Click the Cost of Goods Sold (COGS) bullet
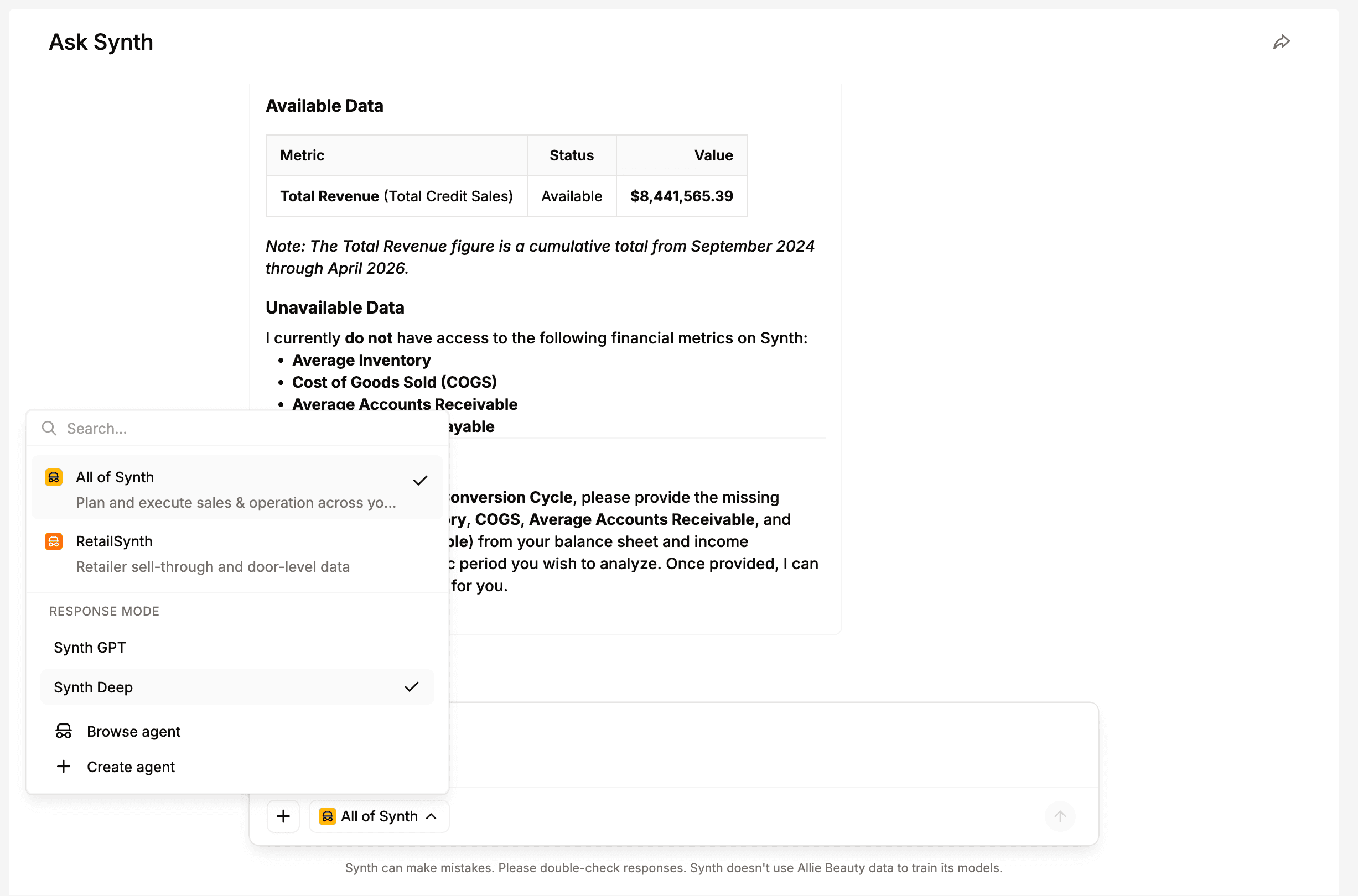The height and width of the screenshot is (896, 1358). tap(395, 382)
